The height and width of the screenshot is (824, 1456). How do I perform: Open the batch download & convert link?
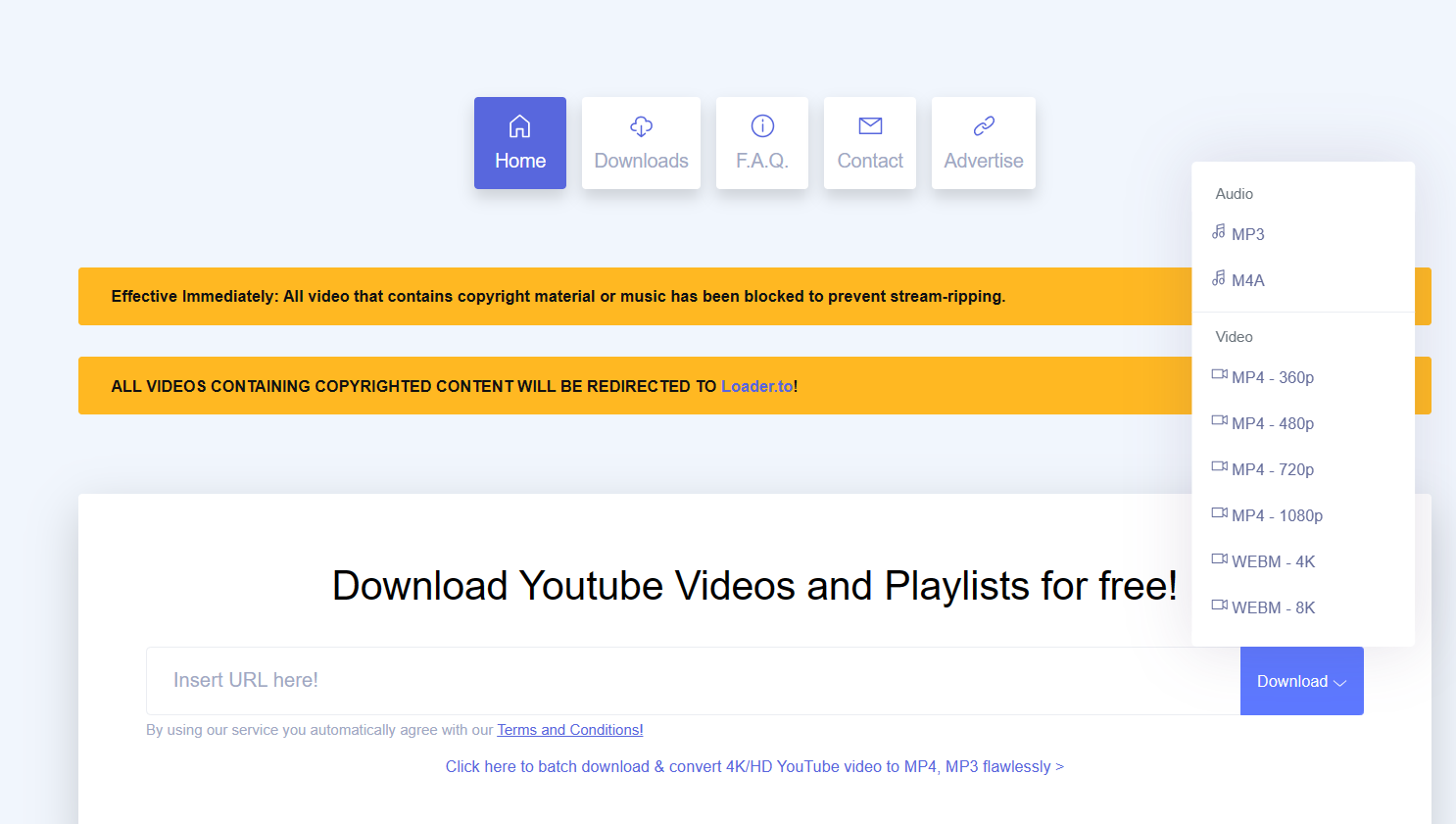tap(754, 766)
